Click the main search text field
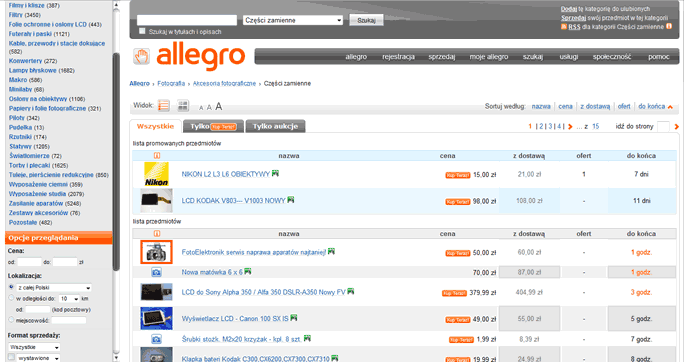Screen dimensions: 684x362 187,20
